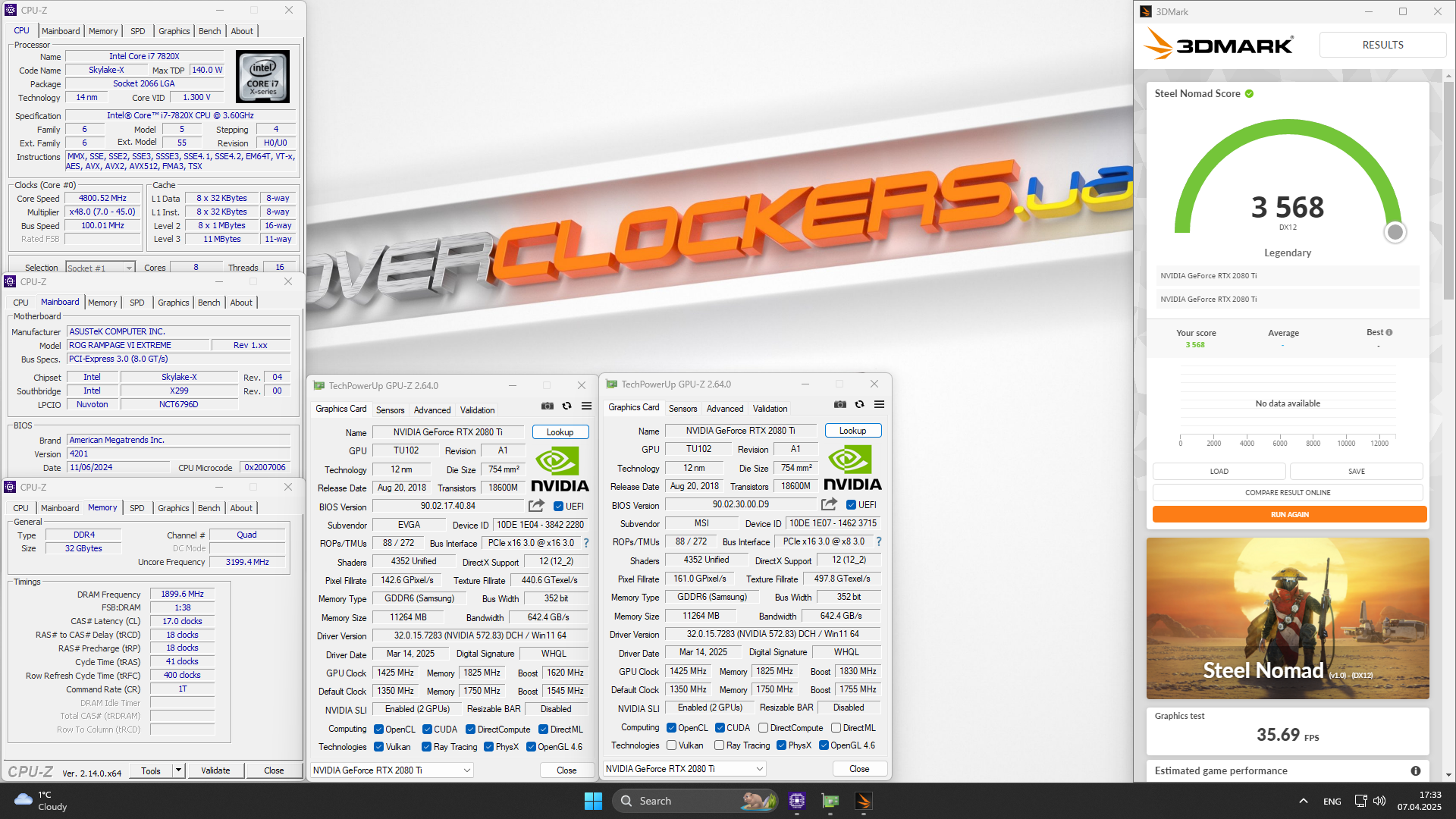This screenshot has height=819, width=1456.
Task: Toggle UEFI checkbox in right GPU-Z
Action: 851,505
